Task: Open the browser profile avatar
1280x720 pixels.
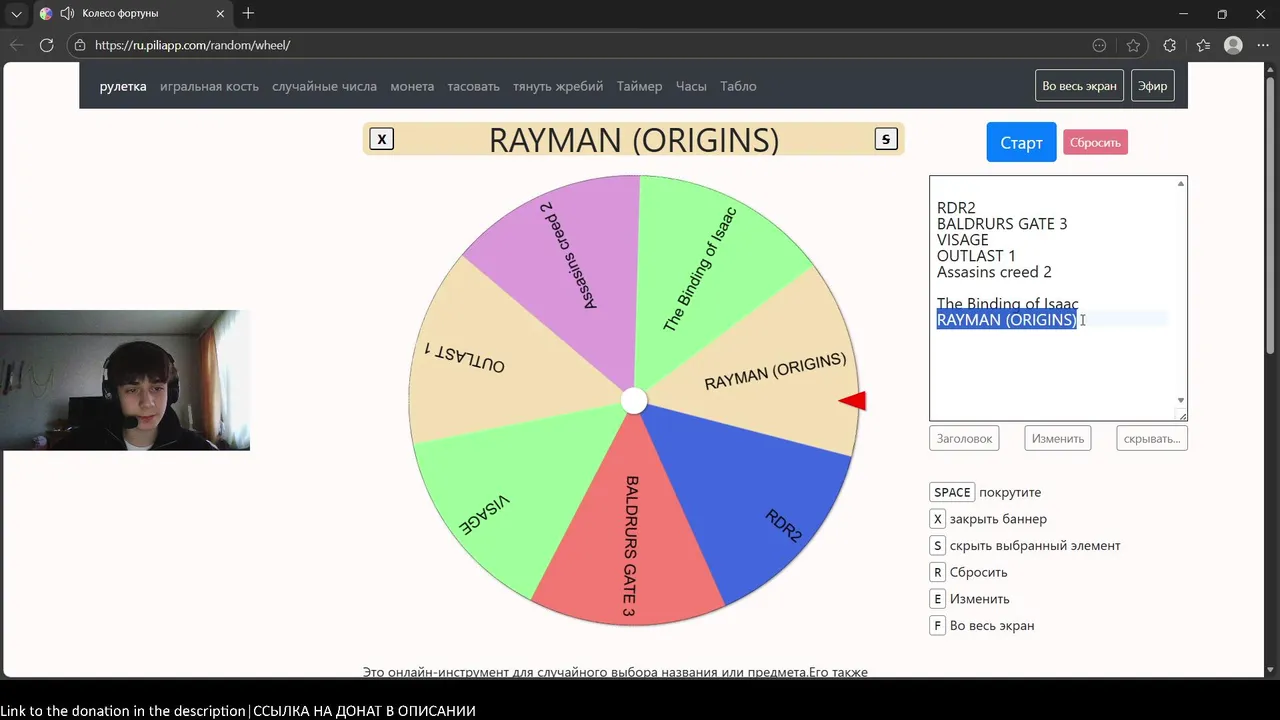Action: click(x=1233, y=45)
